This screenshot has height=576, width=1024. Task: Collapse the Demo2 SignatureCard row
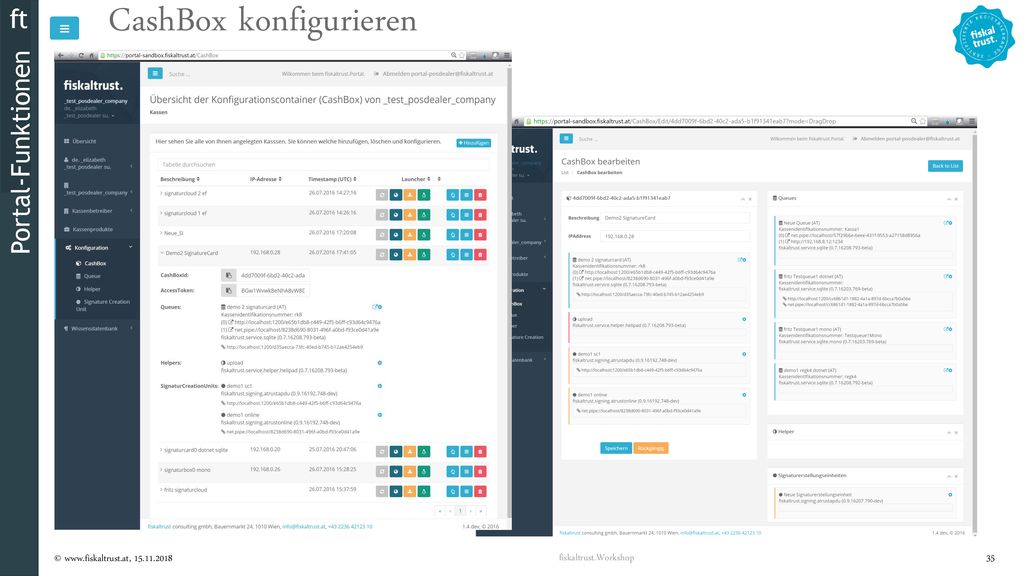click(162, 253)
